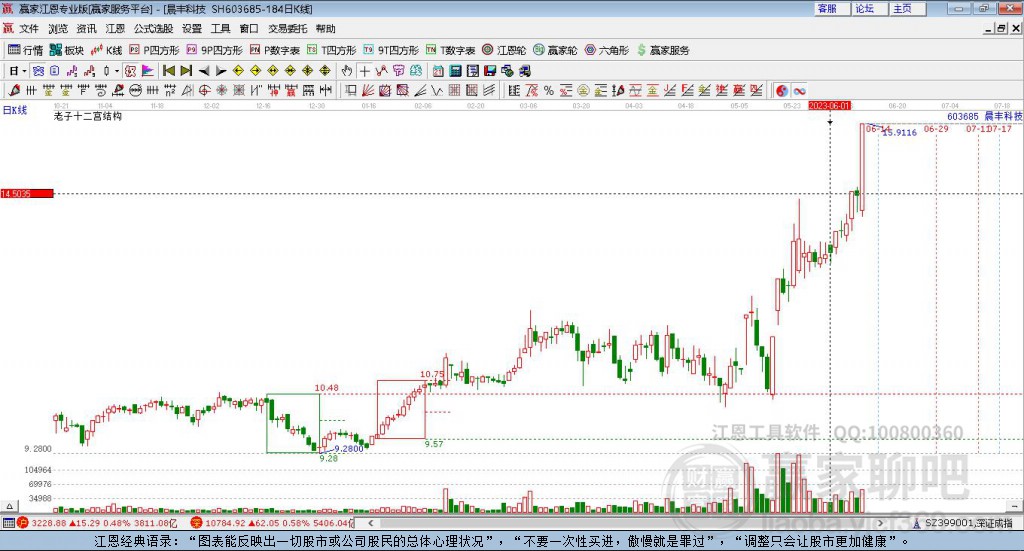1024x551 pixels.
Task: Click the status bar right scroll arrow
Action: (x=880, y=523)
